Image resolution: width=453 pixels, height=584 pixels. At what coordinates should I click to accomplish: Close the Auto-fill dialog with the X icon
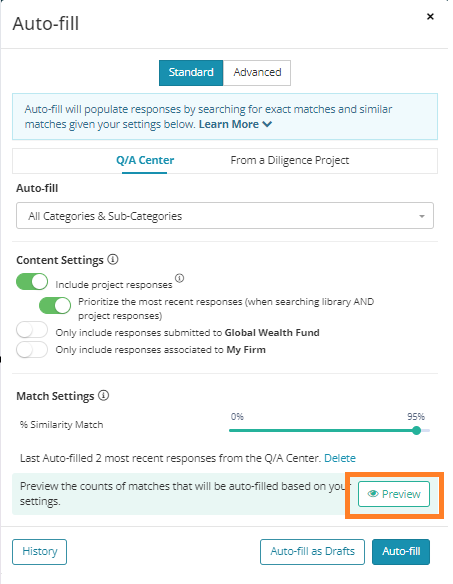tap(430, 16)
